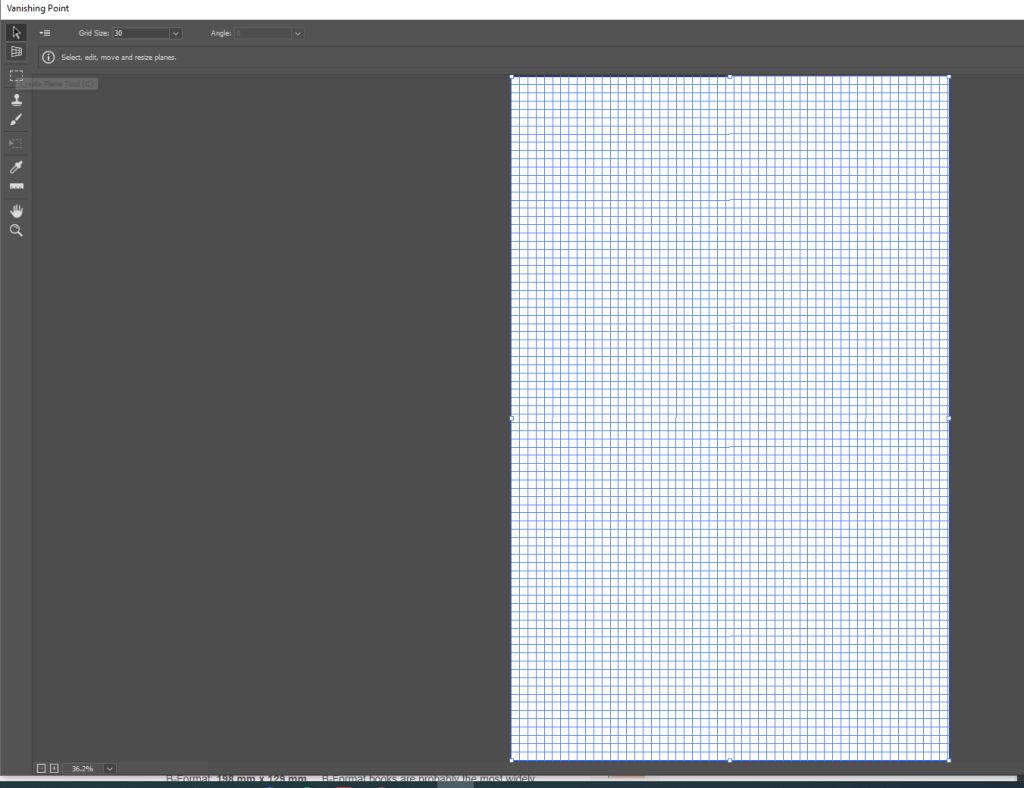Image resolution: width=1024 pixels, height=788 pixels.
Task: Click the info icon beside the tool hint
Action: (x=48, y=57)
